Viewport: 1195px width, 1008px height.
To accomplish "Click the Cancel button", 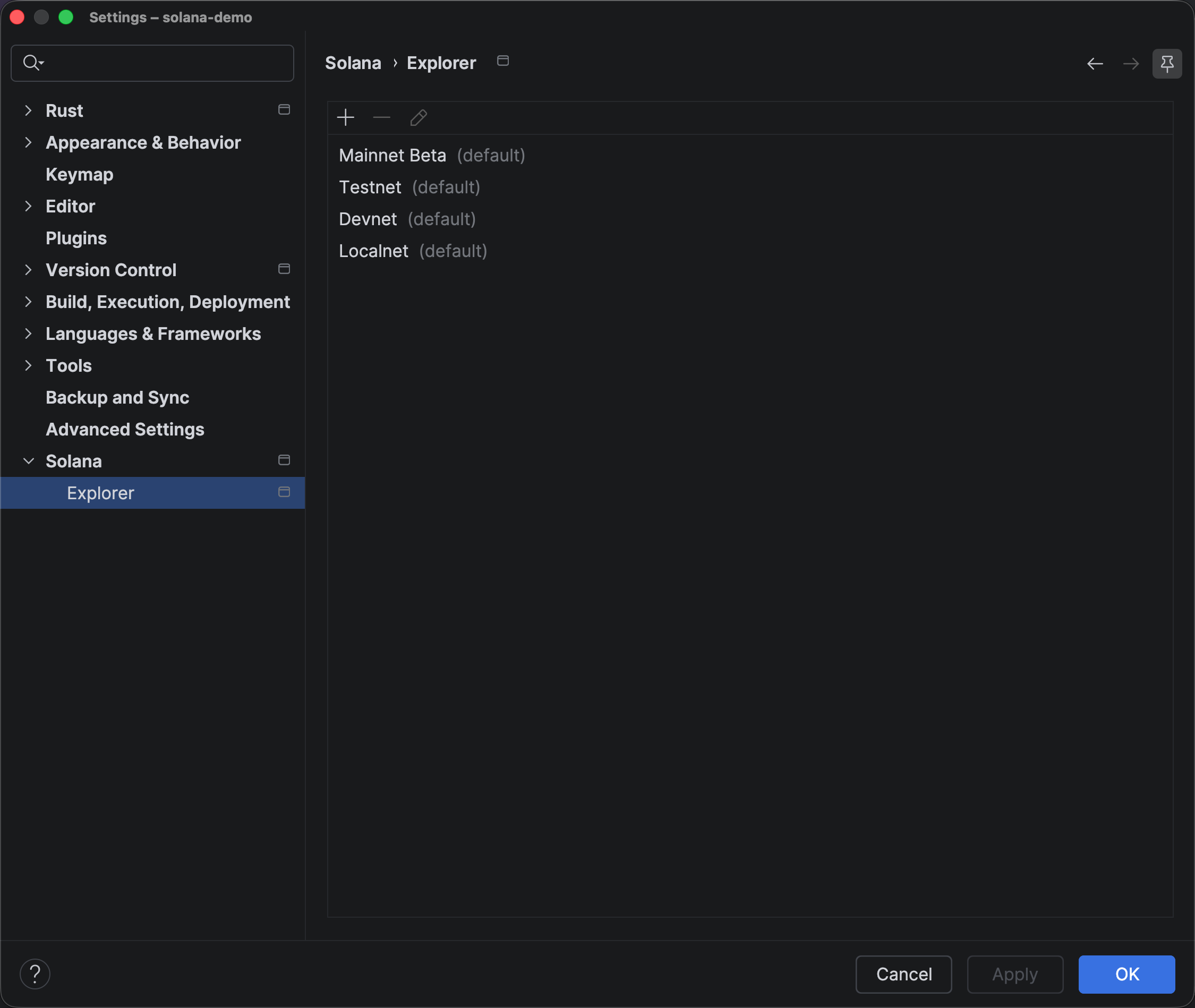I will pos(903,975).
